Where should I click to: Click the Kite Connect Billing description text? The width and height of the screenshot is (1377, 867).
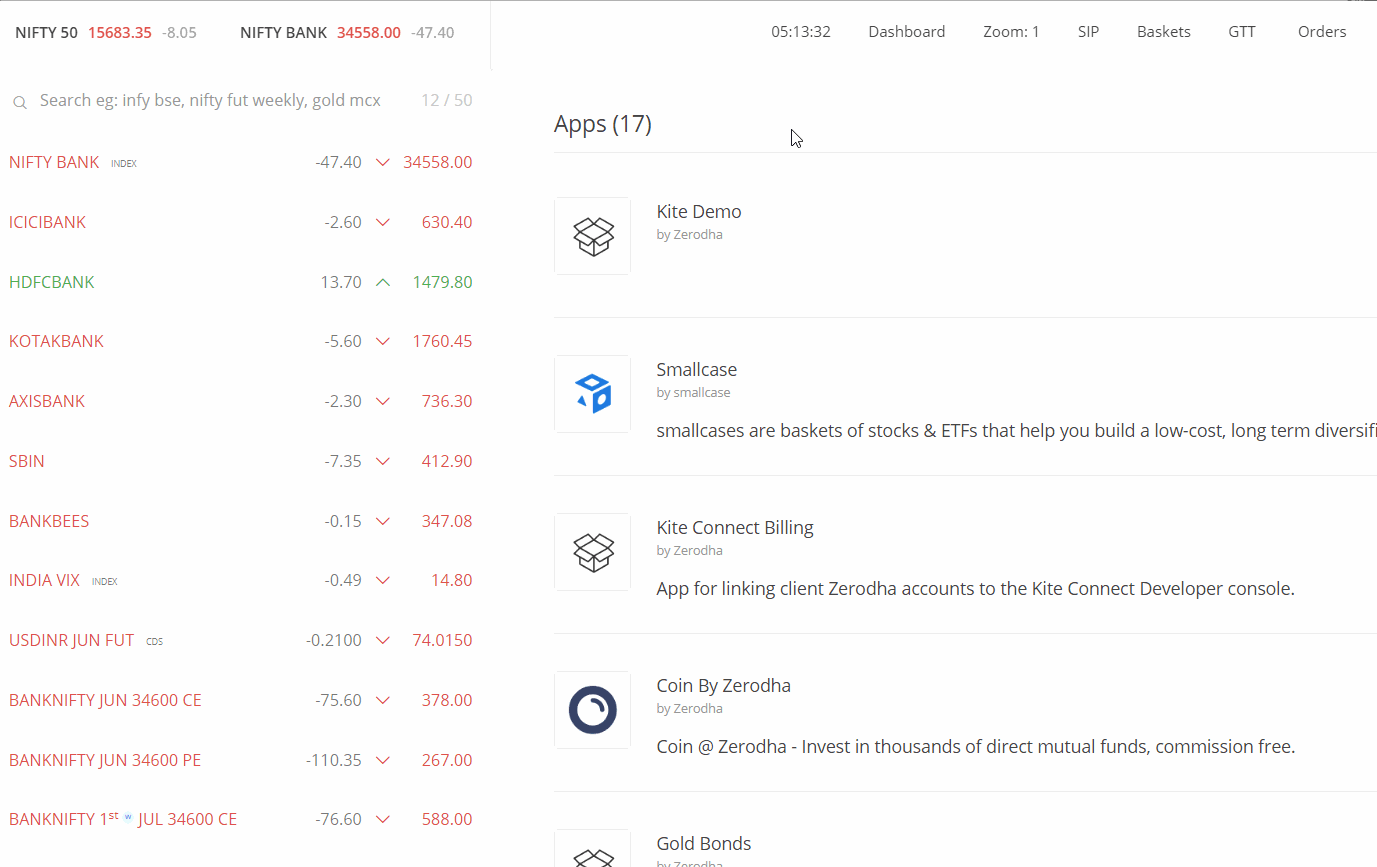pos(975,589)
